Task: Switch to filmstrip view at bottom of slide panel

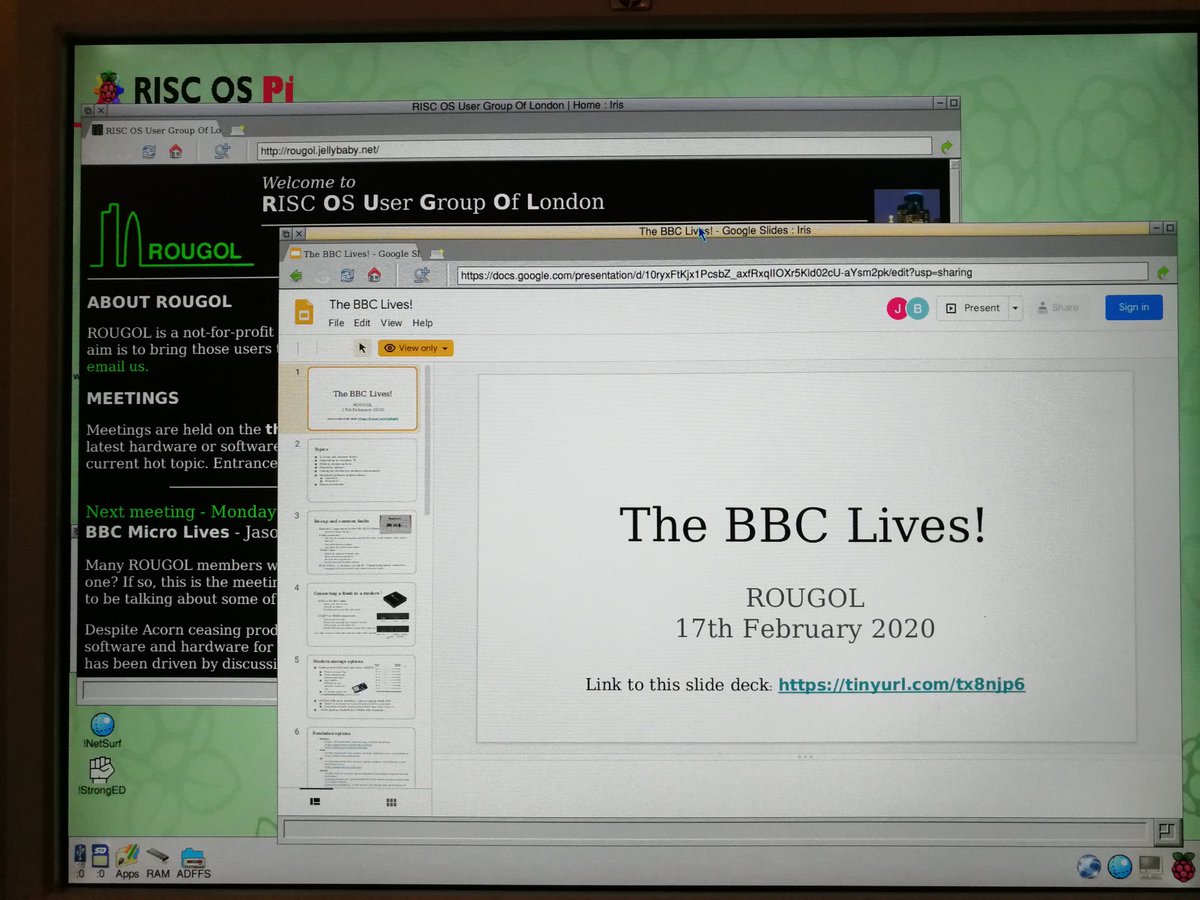Action: click(x=315, y=801)
